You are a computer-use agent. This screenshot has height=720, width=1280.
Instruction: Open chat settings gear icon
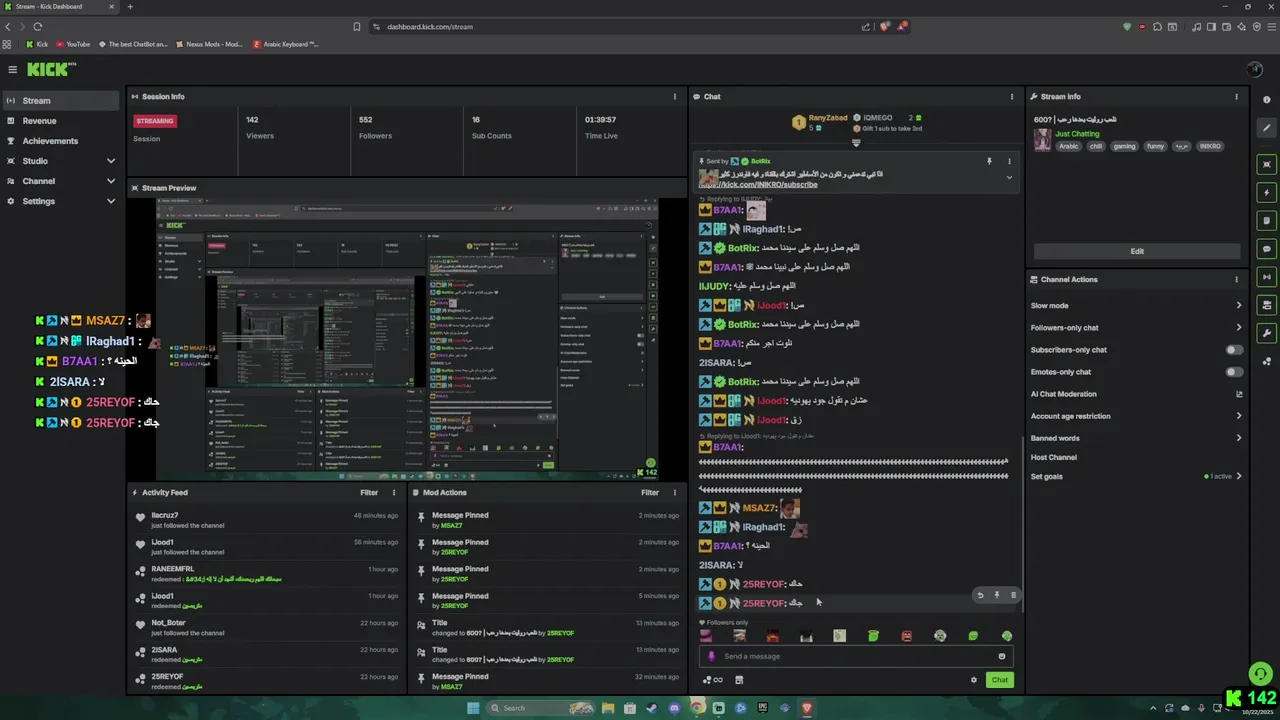[974, 680]
